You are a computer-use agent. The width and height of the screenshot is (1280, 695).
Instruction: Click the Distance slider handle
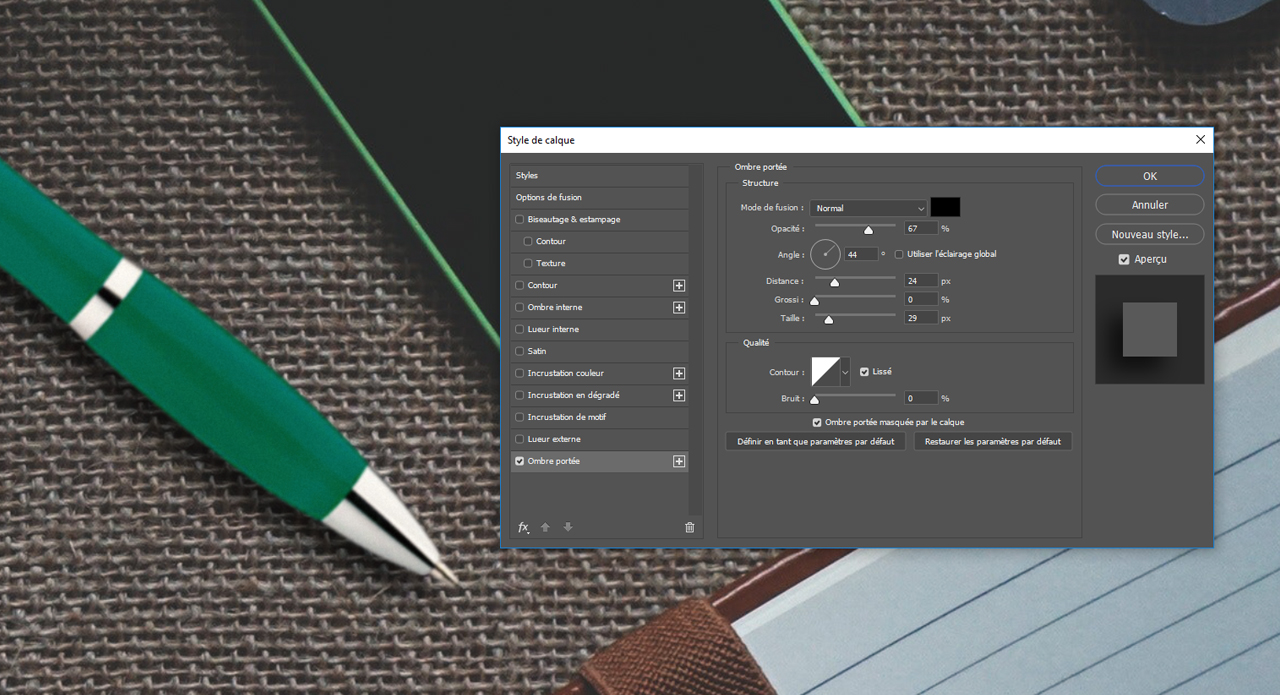click(834, 282)
